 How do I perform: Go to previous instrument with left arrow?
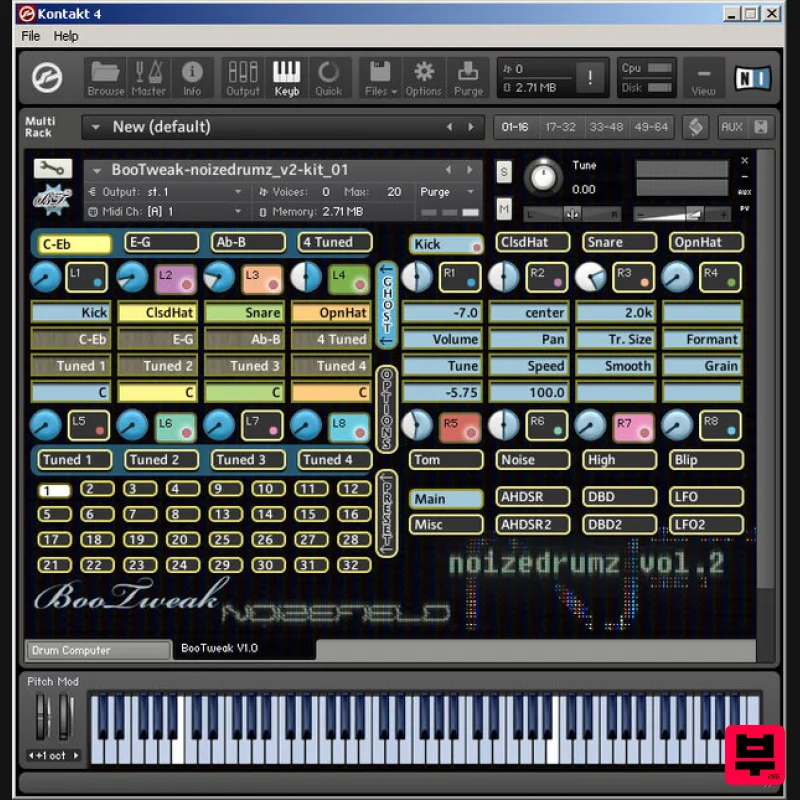pos(448,169)
